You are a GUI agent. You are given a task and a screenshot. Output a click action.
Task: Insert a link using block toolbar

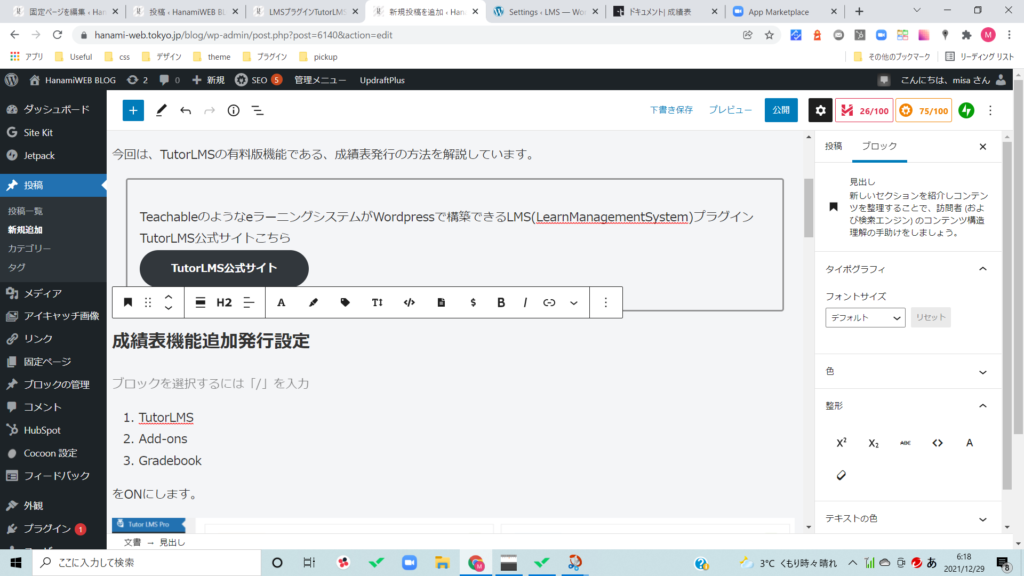tap(549, 302)
